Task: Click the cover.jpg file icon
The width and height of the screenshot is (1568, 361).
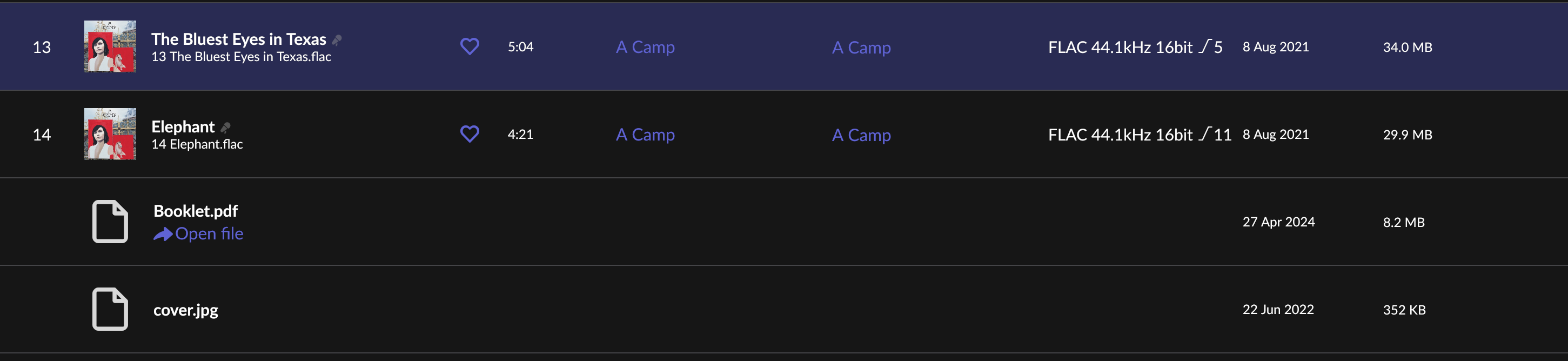Action: pyautogui.click(x=110, y=309)
